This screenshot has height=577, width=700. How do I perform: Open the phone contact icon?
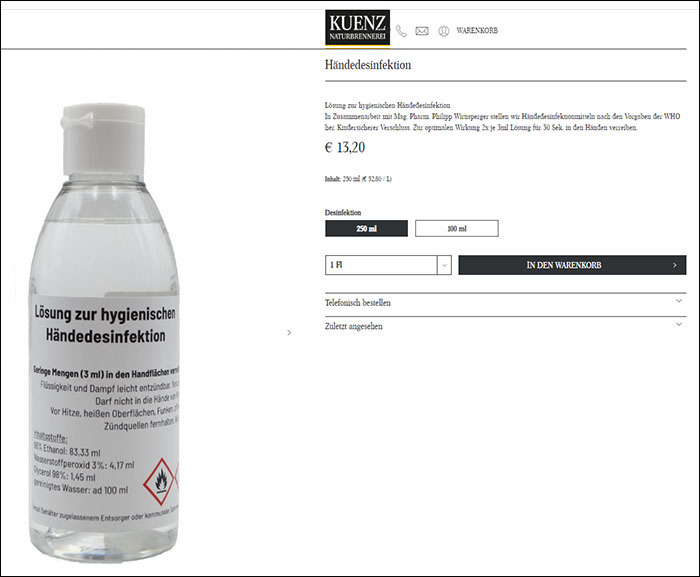coord(401,31)
